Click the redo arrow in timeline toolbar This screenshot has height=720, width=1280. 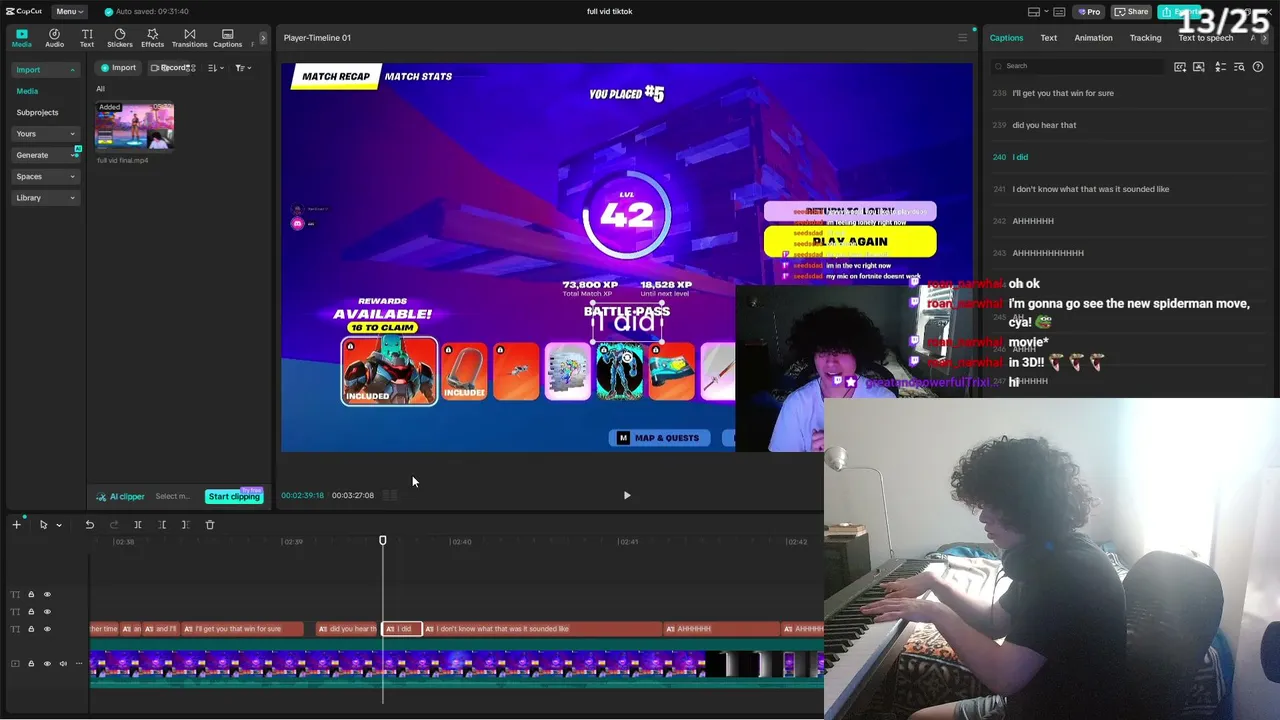pyautogui.click(x=114, y=525)
